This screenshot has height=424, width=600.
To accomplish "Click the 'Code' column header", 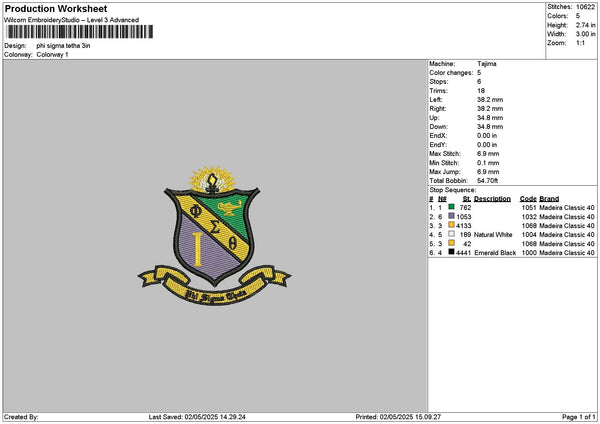I will 528,199.
